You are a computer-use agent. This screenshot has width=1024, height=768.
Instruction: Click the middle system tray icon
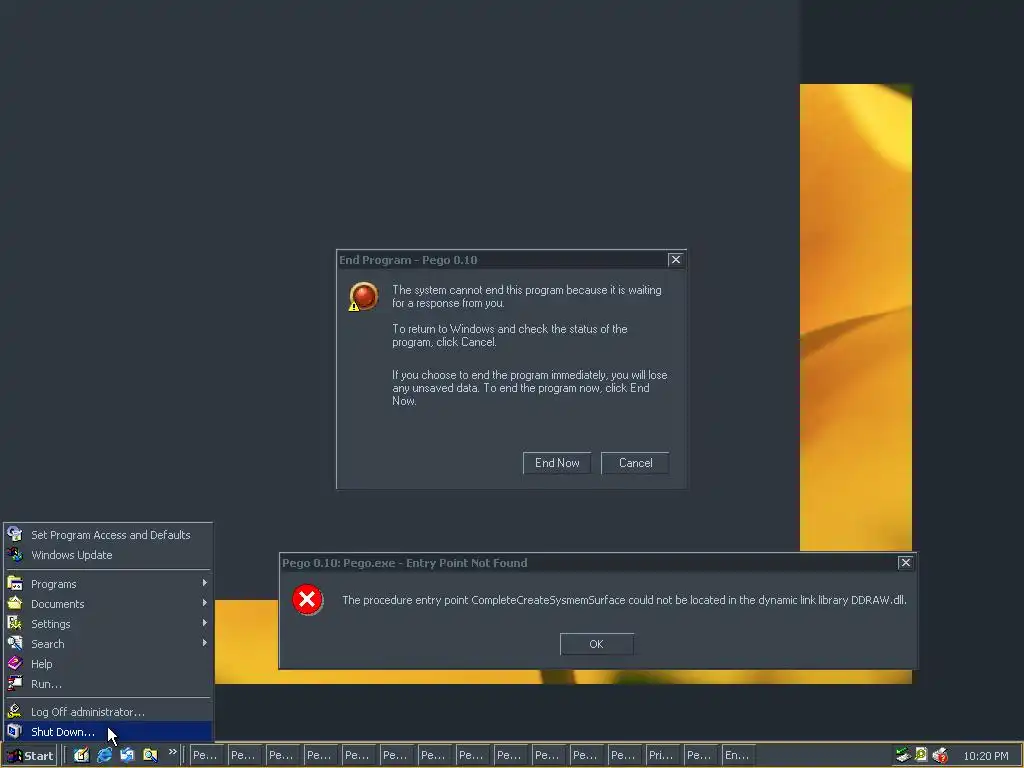coord(921,755)
